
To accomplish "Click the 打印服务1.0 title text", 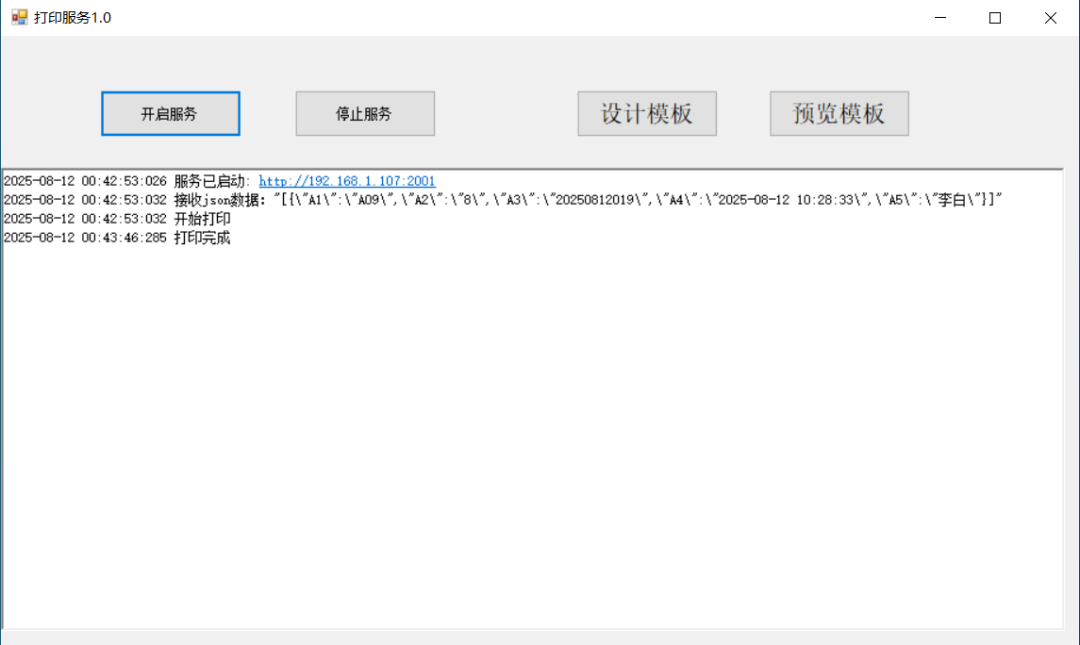I will tap(73, 18).
